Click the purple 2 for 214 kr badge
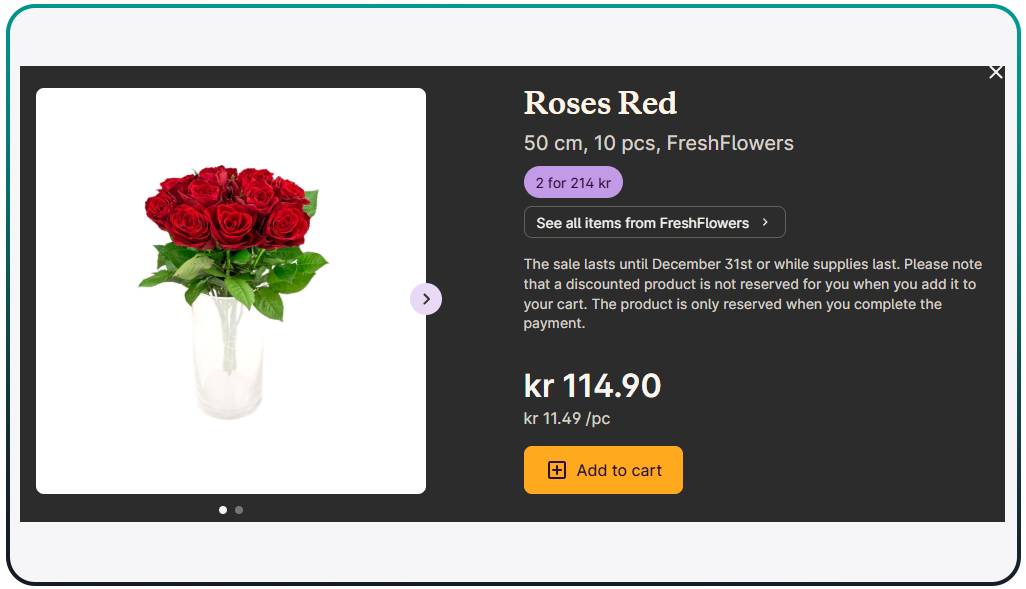The image size is (1026, 589). [573, 183]
